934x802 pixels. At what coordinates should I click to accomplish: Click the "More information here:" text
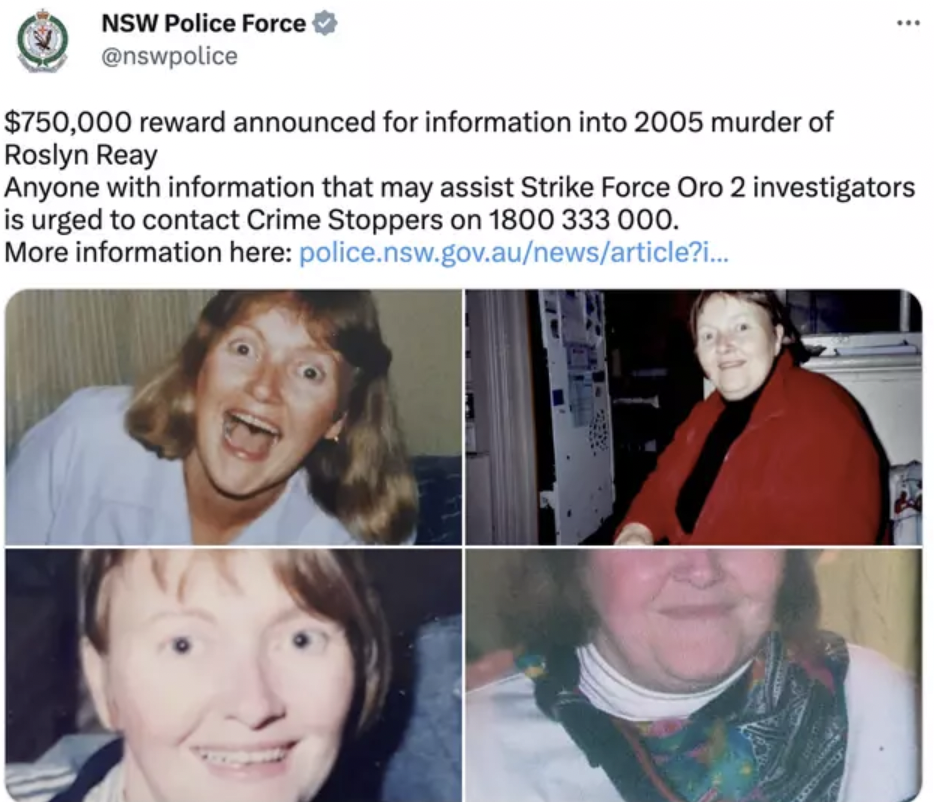point(148,252)
